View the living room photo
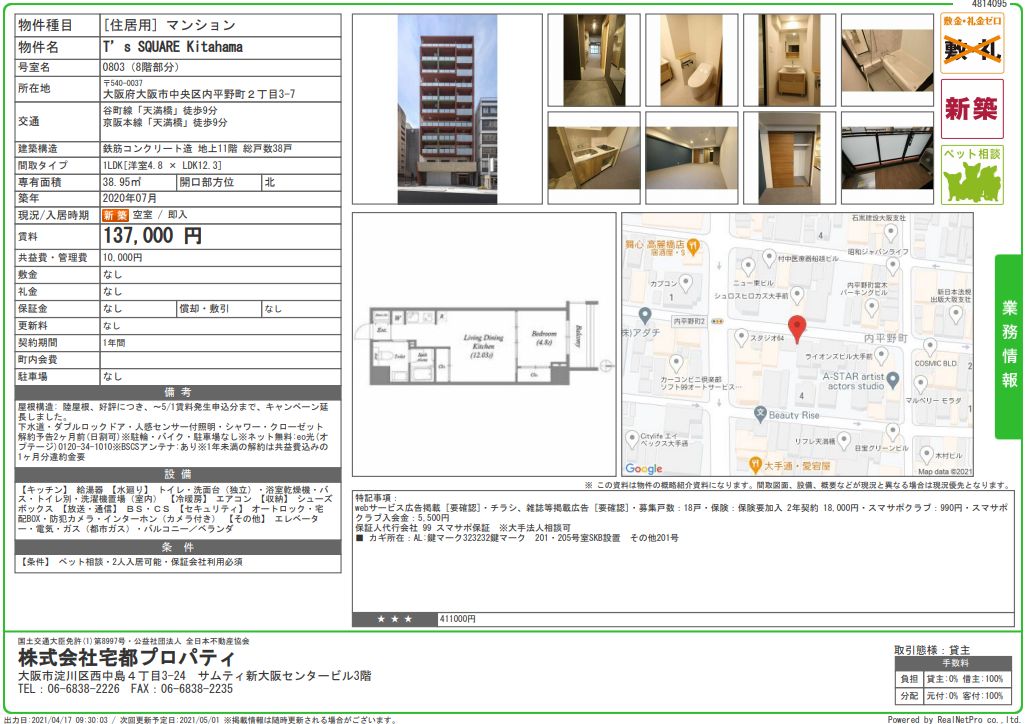Screen dimensions: 1026x724 click(x=691, y=158)
